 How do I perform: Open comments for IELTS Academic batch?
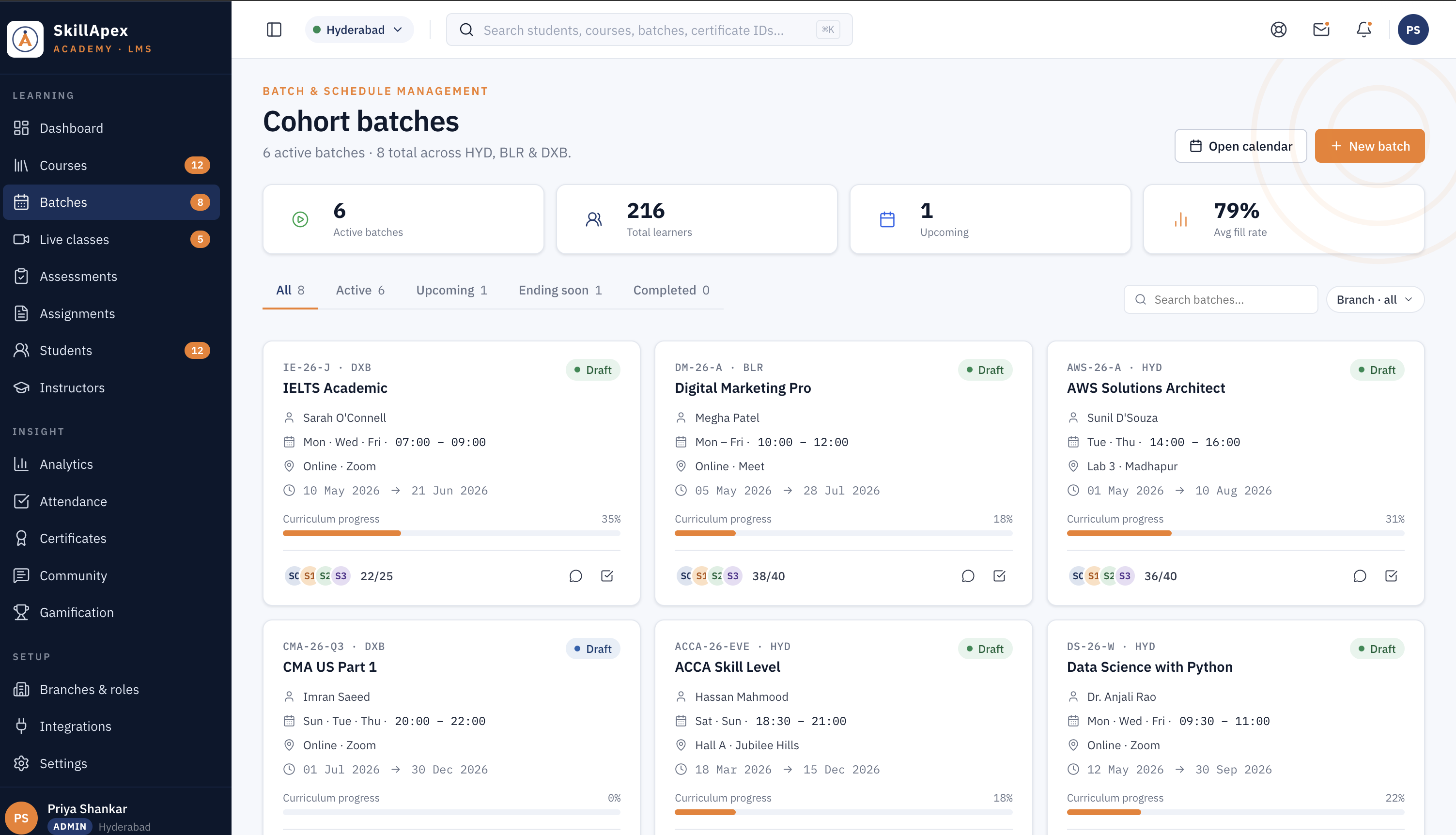coord(576,576)
